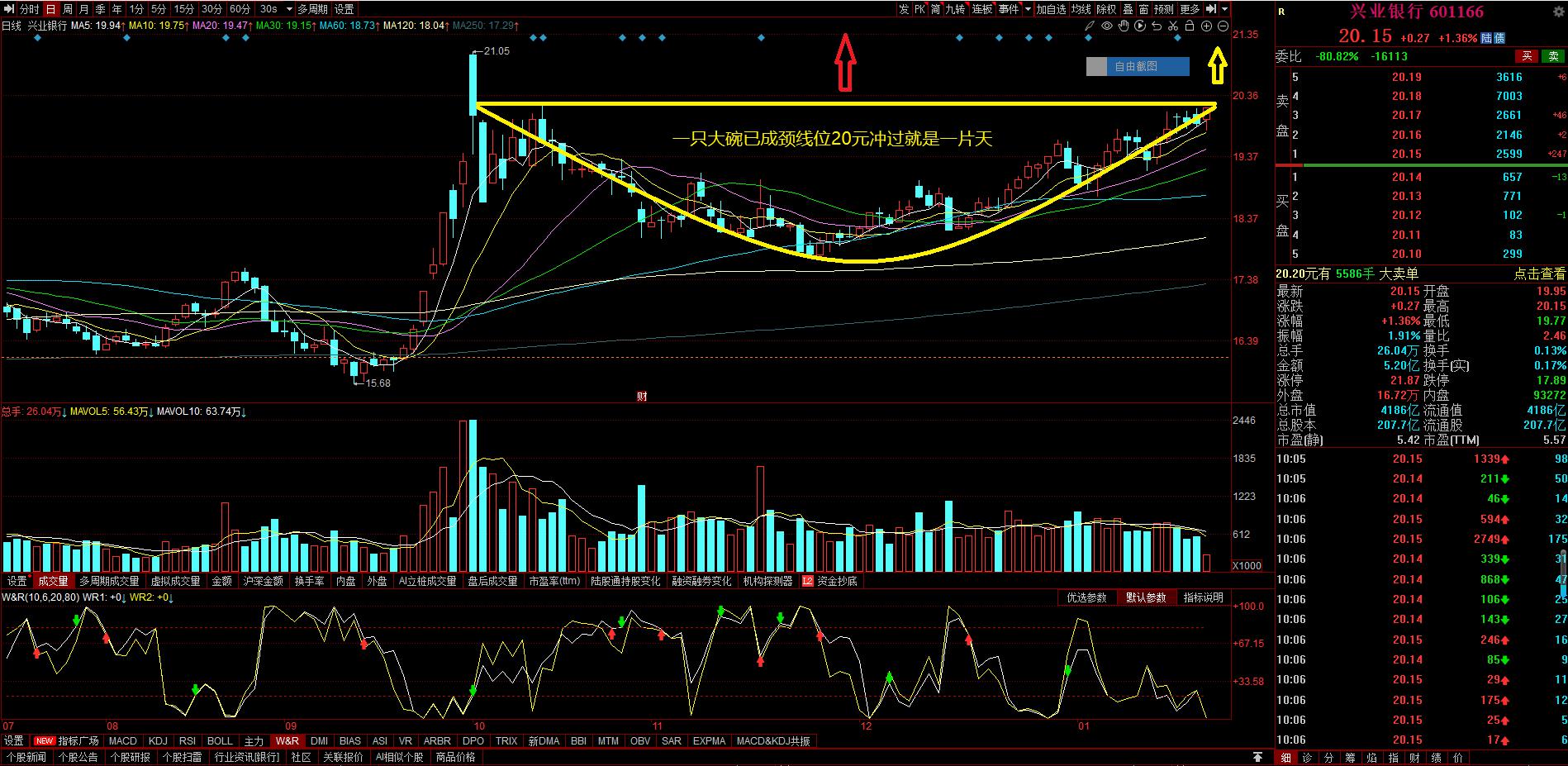This screenshot has width=1568, height=766.
Task: Click the R marker icon in the quote header
Action: point(1281,11)
